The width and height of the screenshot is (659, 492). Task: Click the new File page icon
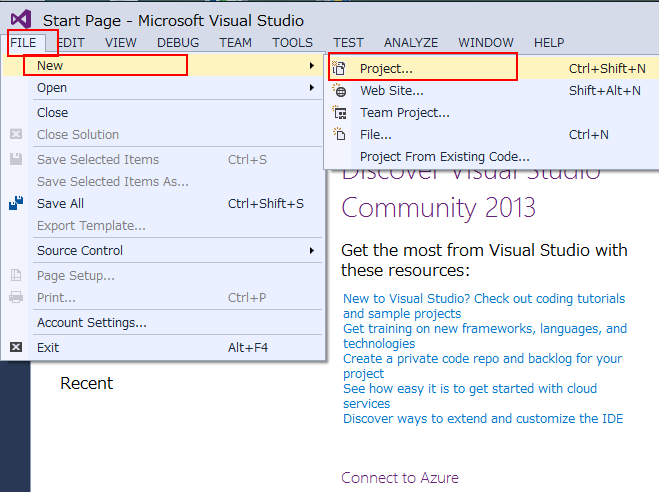pyautogui.click(x=339, y=134)
